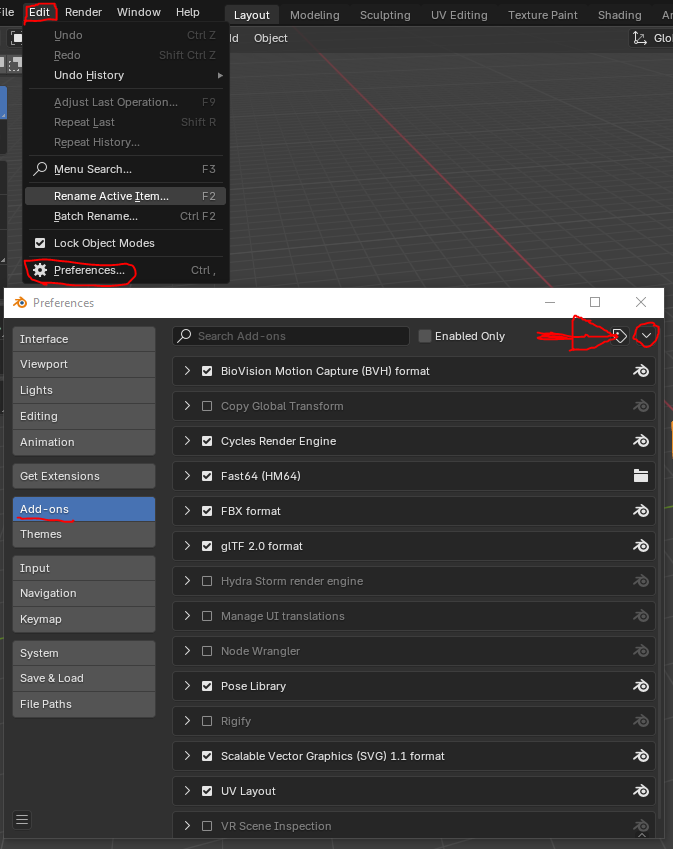Click the Blender logo icon on FBX format row
This screenshot has height=849, width=673.
(641, 511)
